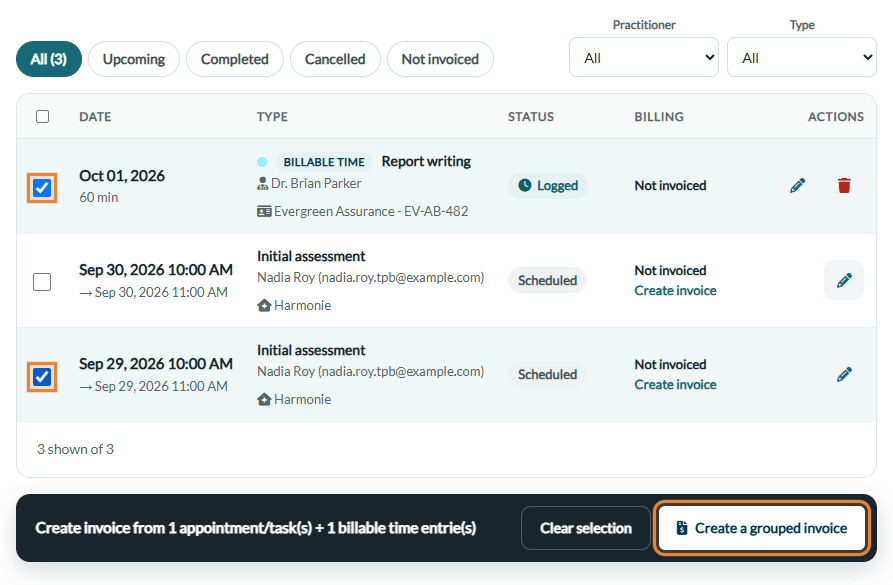Screen dimensions: 893x585
Task: Edit the Report writing billable time entry
Action: (x=797, y=186)
